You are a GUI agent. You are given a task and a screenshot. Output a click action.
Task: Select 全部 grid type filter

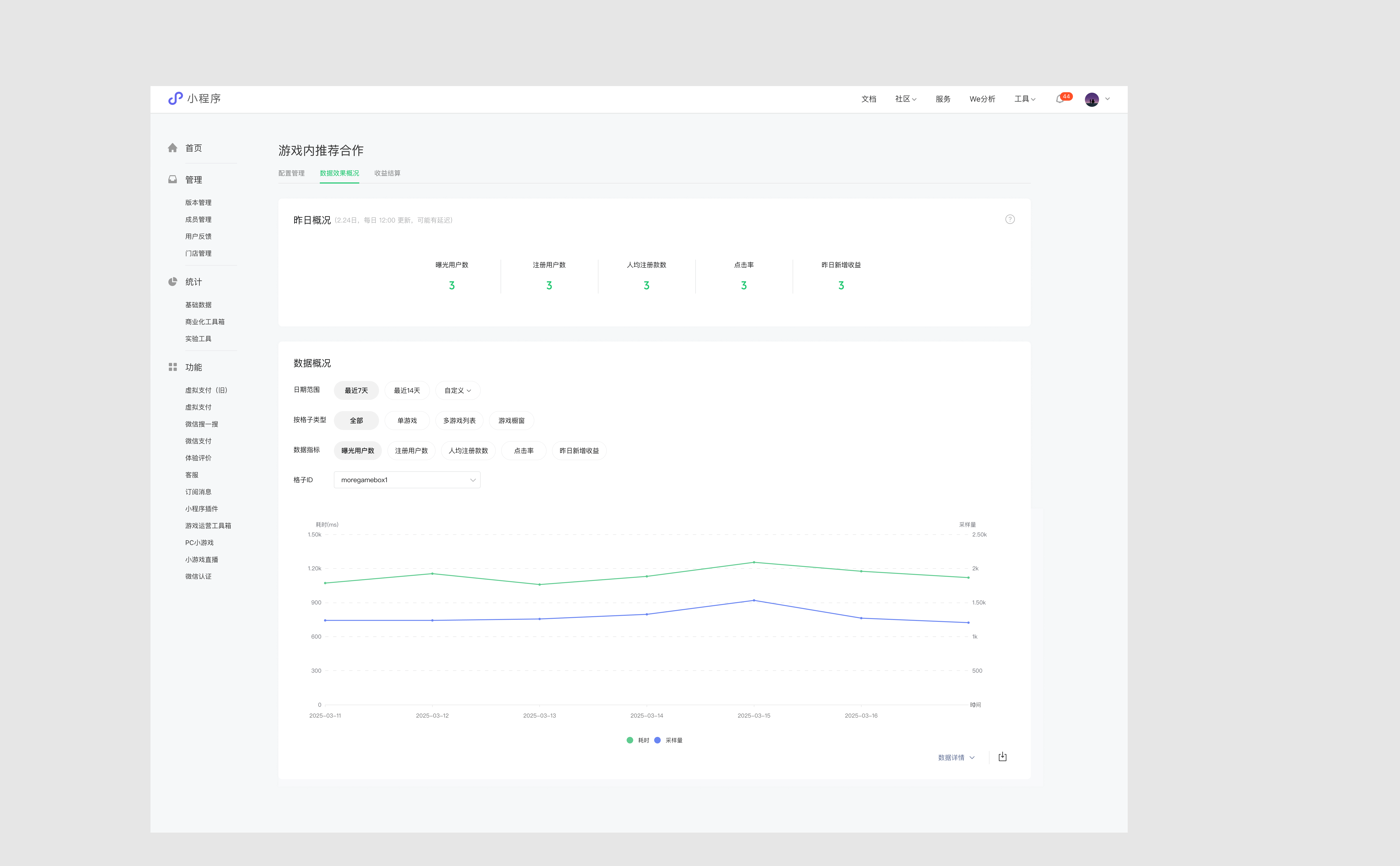pyautogui.click(x=356, y=420)
